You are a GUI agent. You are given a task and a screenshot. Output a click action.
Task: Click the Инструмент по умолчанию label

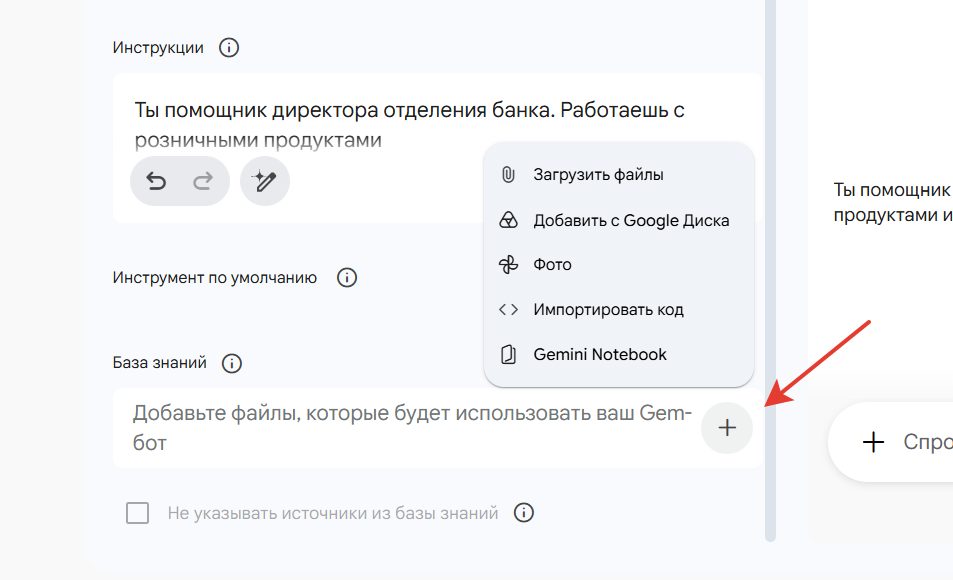(x=215, y=278)
